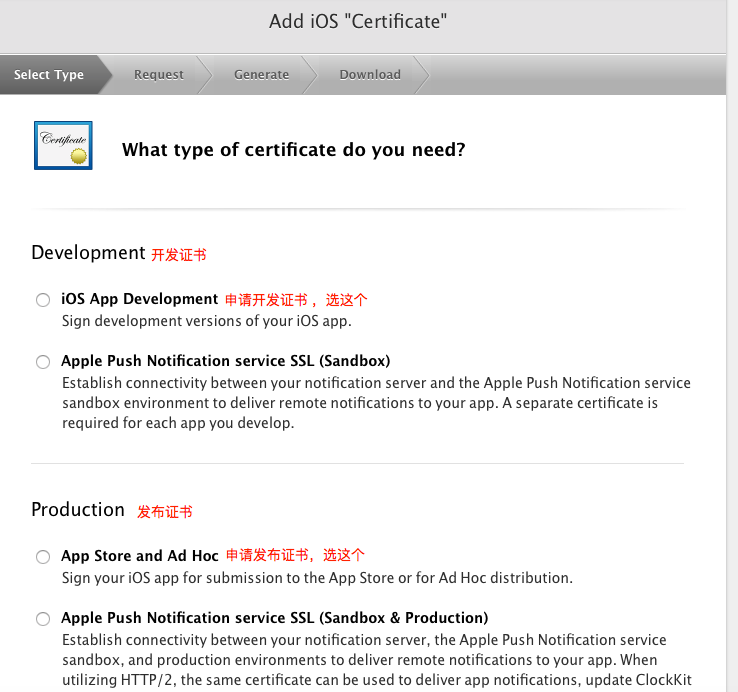Click the iOS App Development label text
This screenshot has width=738, height=692.
139,299
